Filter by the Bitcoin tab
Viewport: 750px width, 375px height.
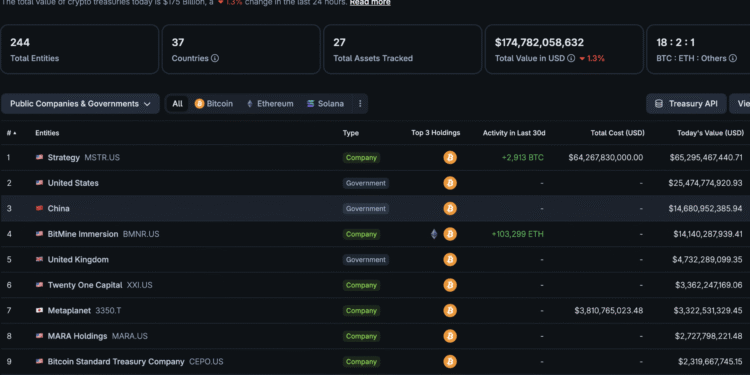tap(214, 104)
